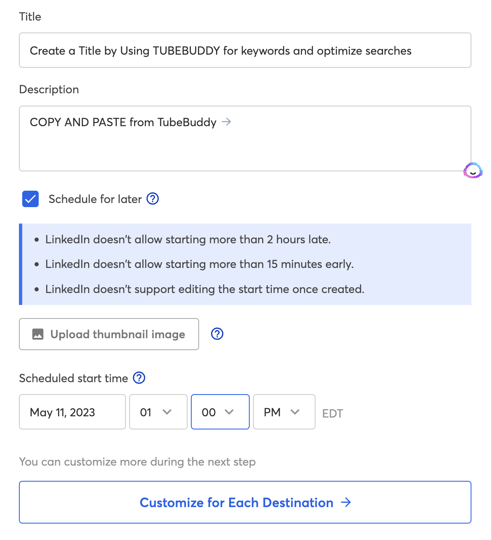This screenshot has height=540, width=492.
Task: Click the Description label
Action: coord(49,90)
